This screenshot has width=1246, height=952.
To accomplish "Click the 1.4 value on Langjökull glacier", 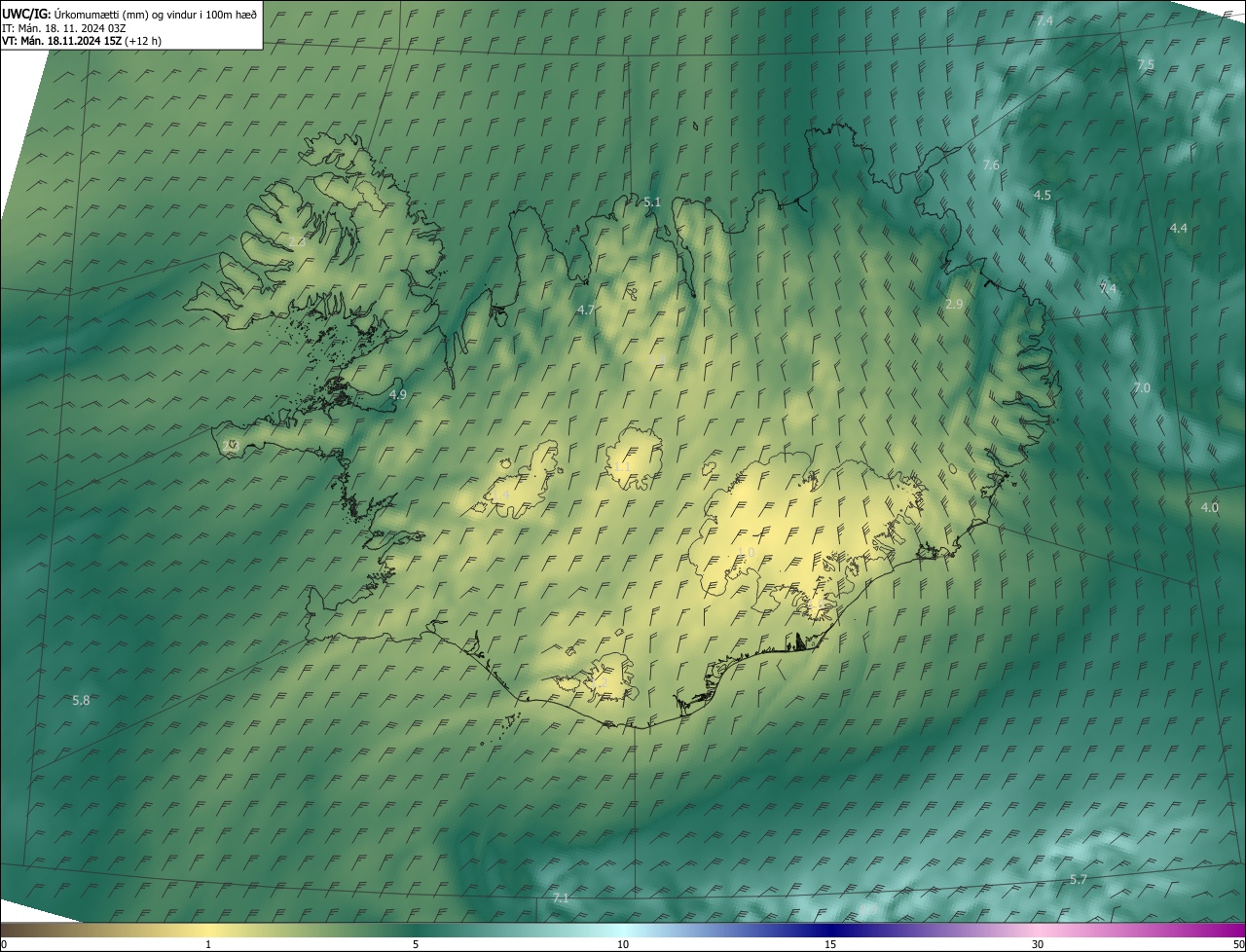I will pos(500,495).
